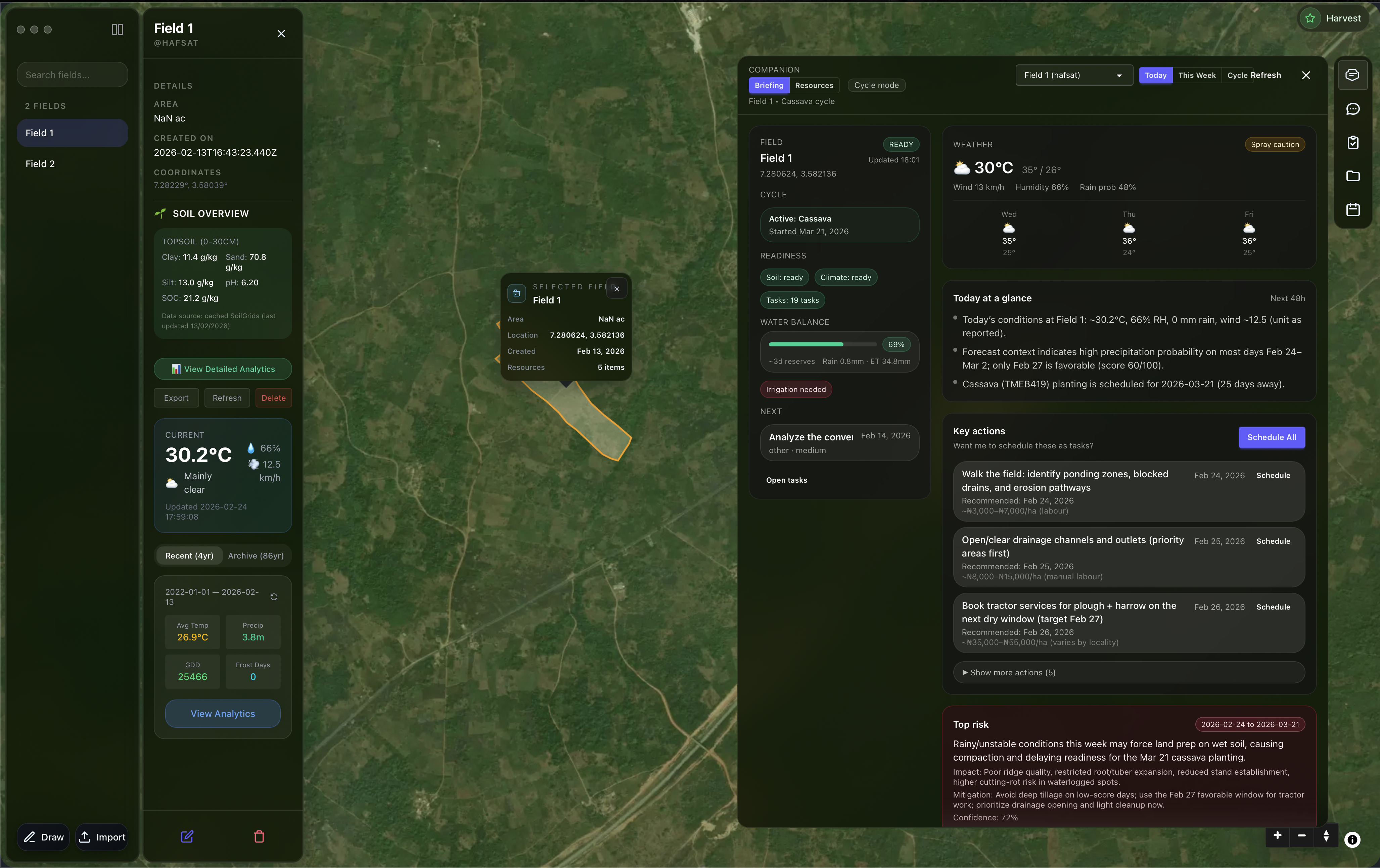Collapse the left sidebar with the panel icon
This screenshot has height=868, width=1380.
pos(117,29)
